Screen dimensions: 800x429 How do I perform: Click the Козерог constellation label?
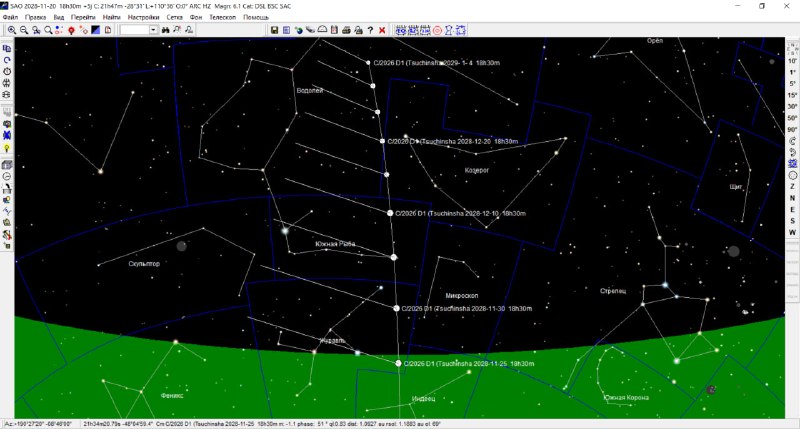tap(477, 170)
